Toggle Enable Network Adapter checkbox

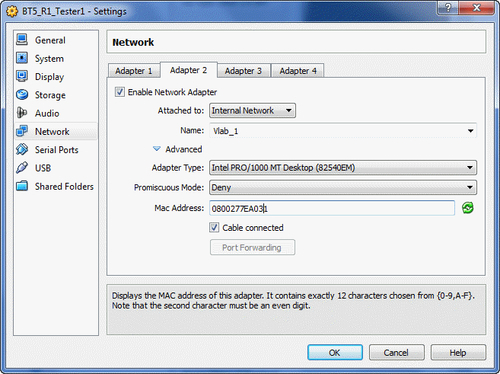click(x=120, y=92)
